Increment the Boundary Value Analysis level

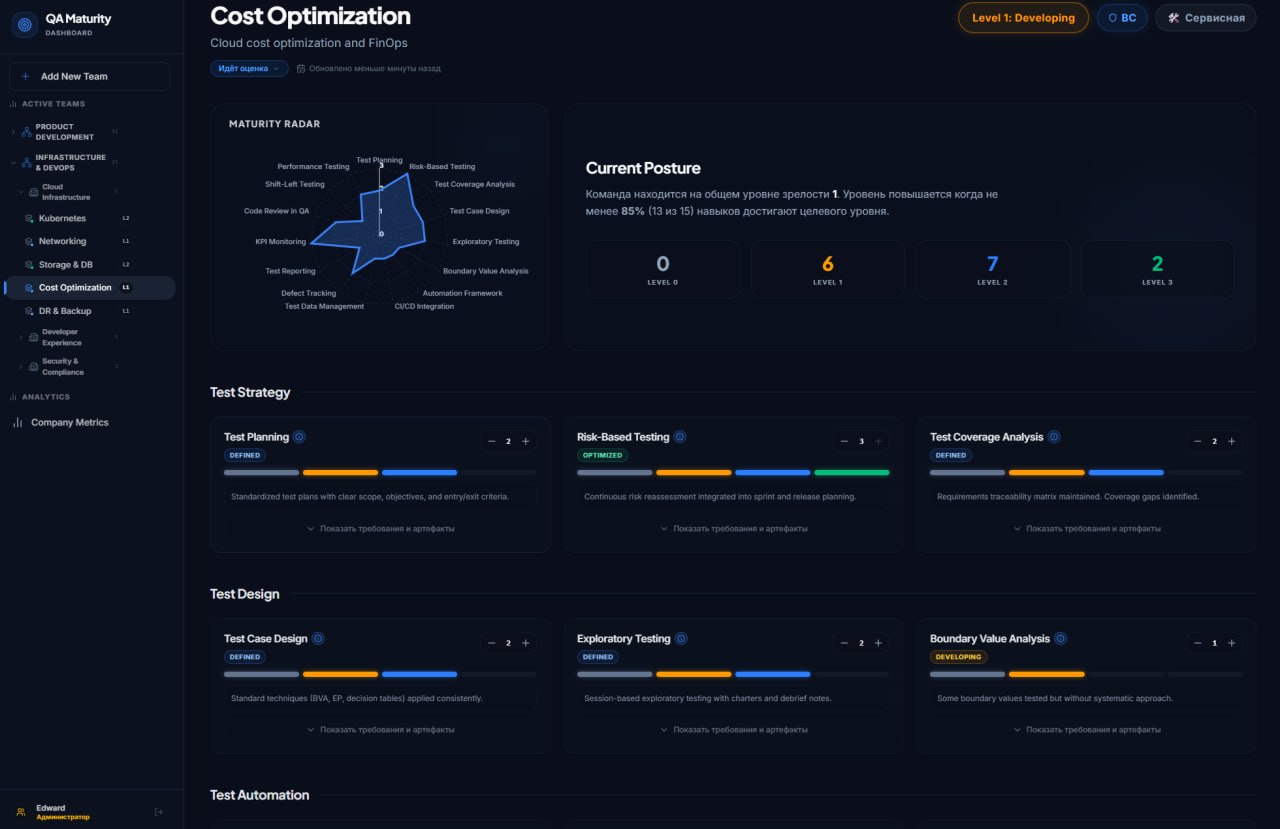tap(1232, 643)
